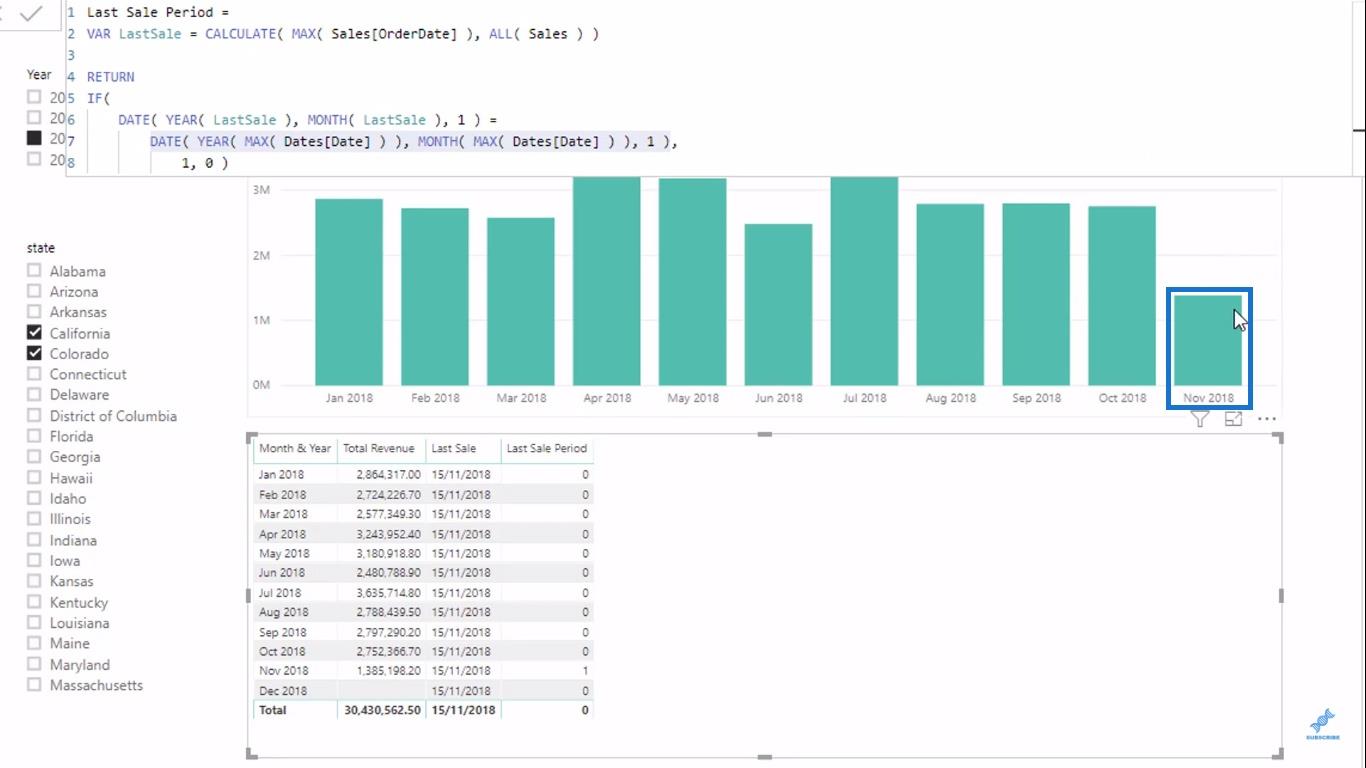Commit the formula with the checkmark icon
The width and height of the screenshot is (1366, 768).
(x=32, y=14)
